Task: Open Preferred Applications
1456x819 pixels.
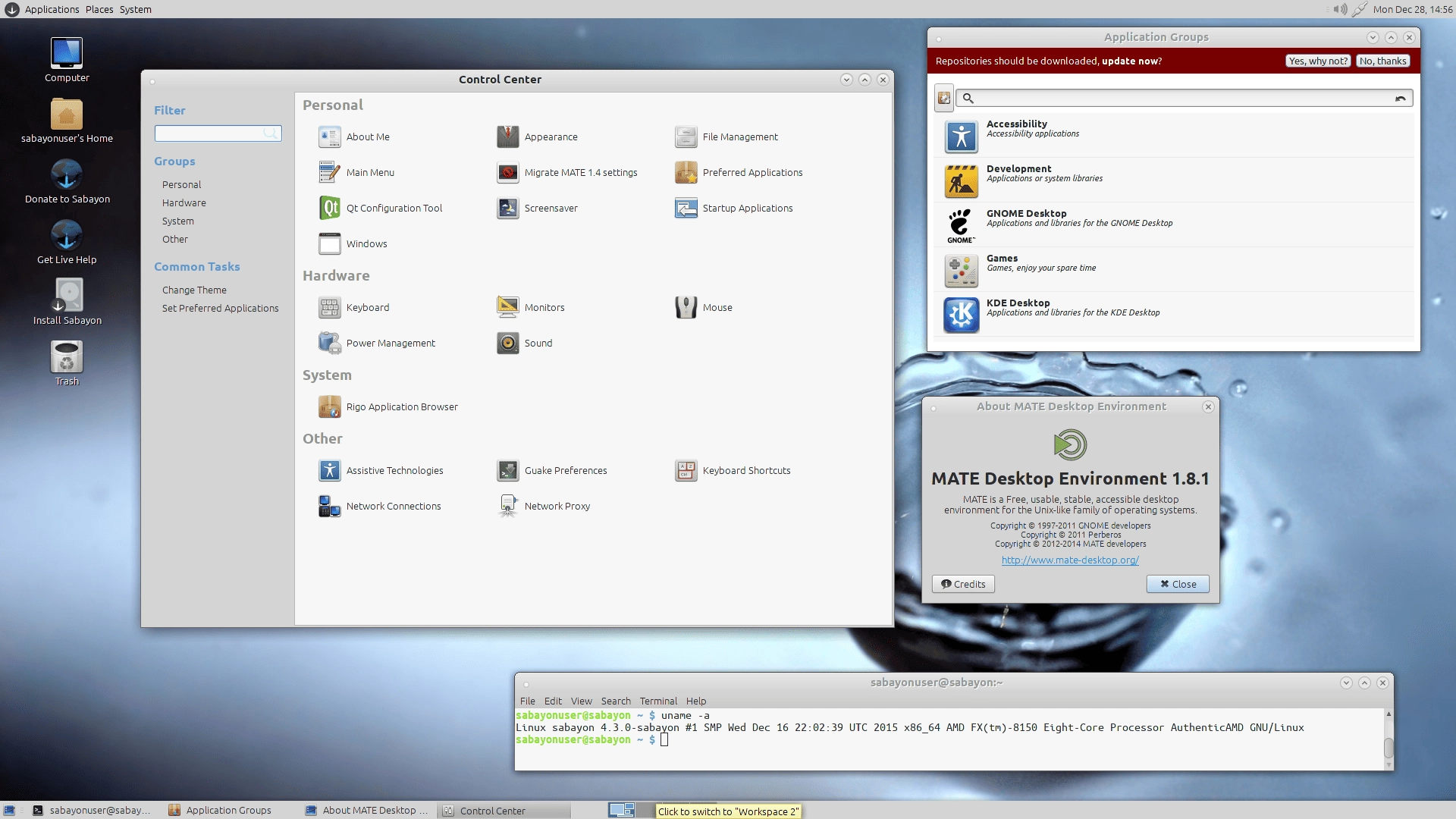Action: pyautogui.click(x=739, y=173)
